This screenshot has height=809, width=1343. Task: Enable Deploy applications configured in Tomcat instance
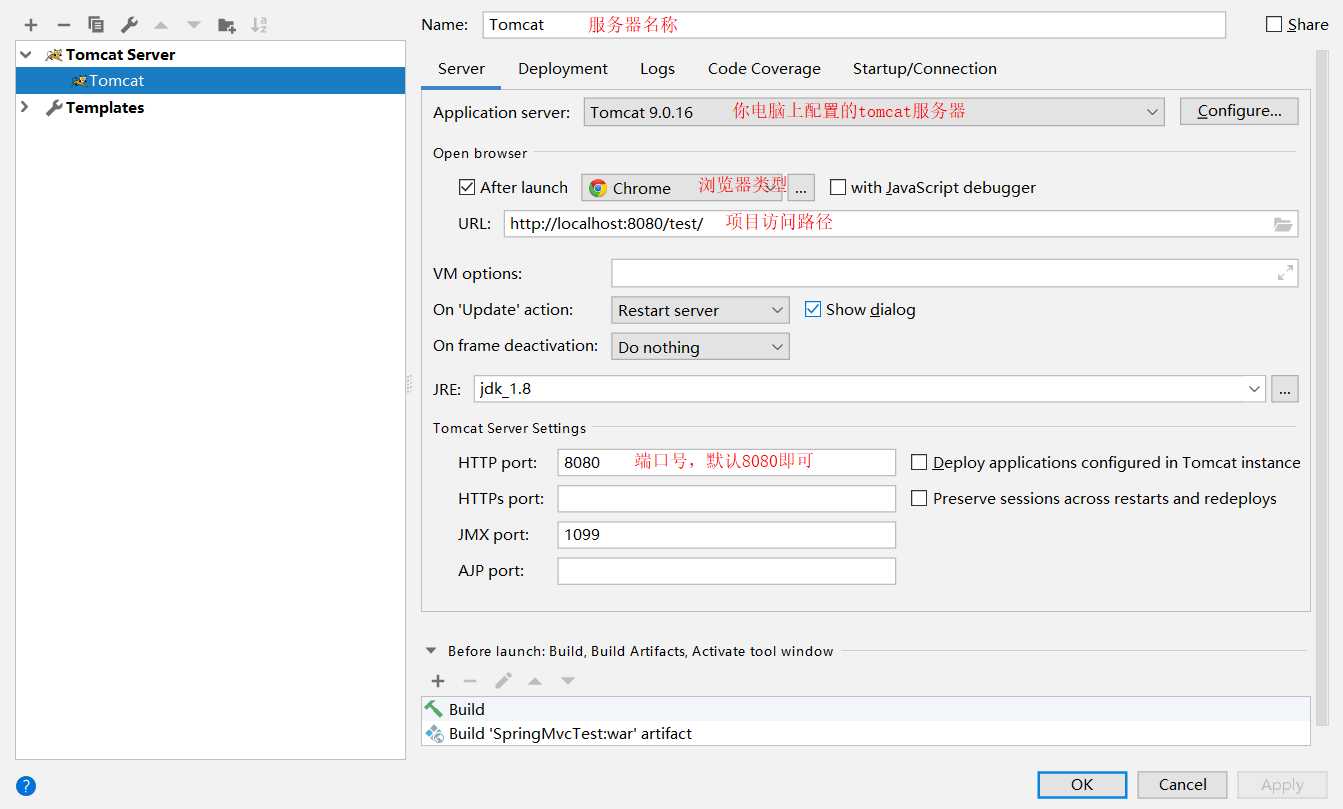point(919,462)
